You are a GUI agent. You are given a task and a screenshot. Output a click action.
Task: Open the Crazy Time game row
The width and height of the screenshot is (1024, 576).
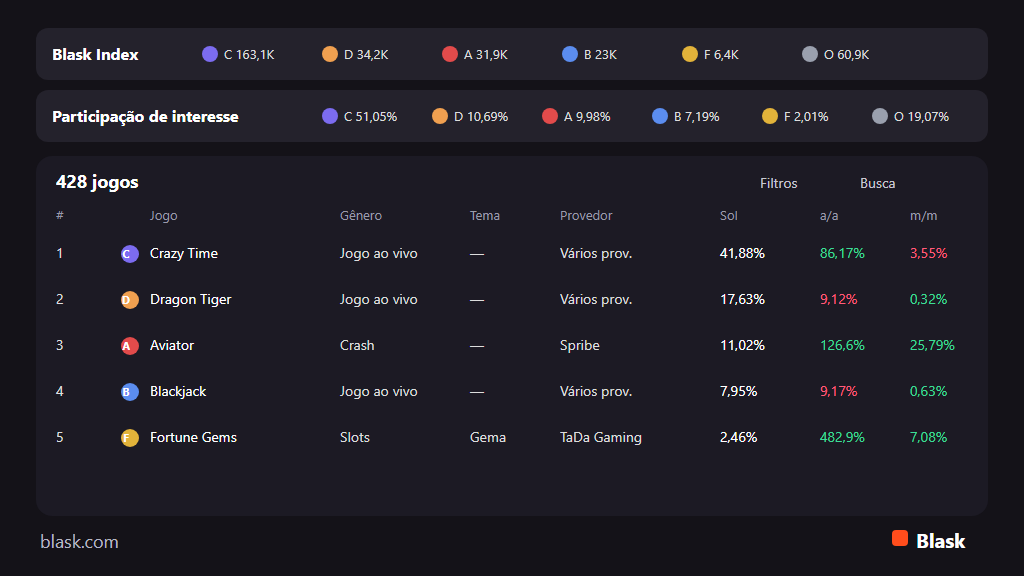(511, 253)
